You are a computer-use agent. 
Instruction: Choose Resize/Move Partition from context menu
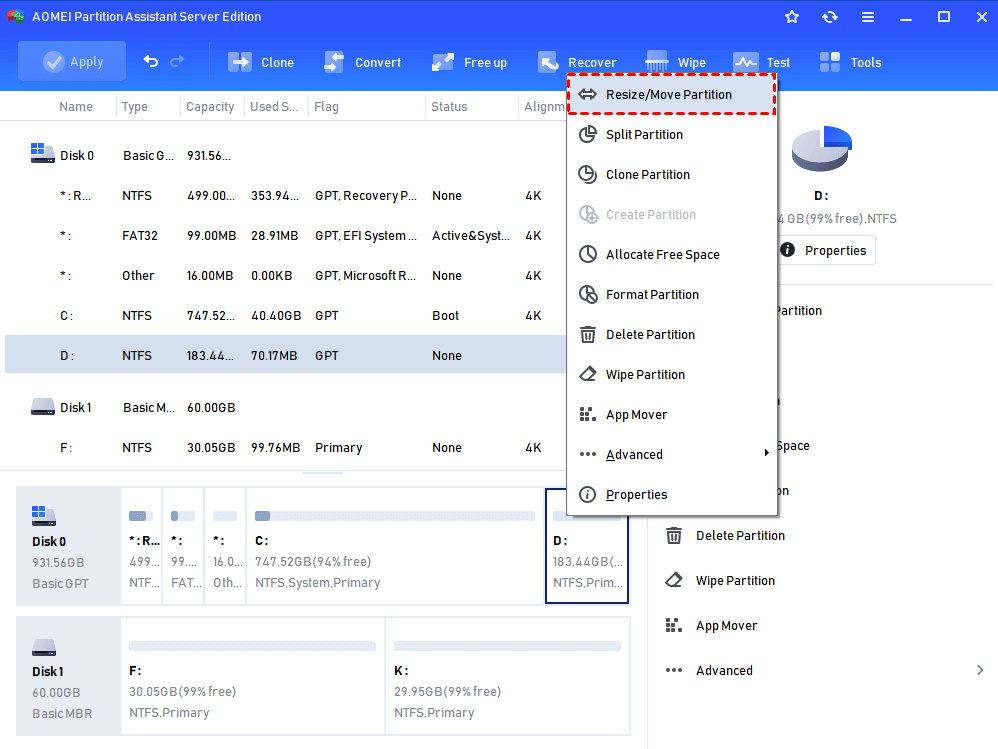click(x=671, y=94)
